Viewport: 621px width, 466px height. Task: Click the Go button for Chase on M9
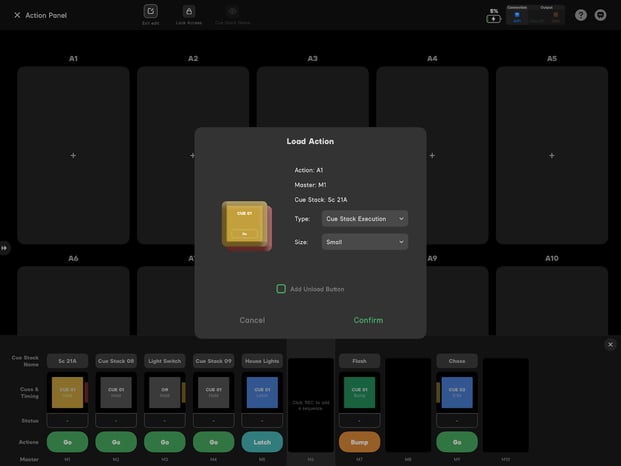coord(457,442)
